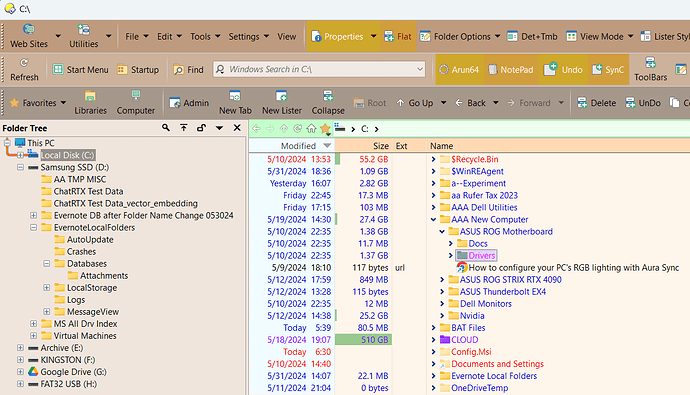Viewport: 690px width, 395px height.
Task: Close the Folder Tree panel
Action: [x=237, y=128]
